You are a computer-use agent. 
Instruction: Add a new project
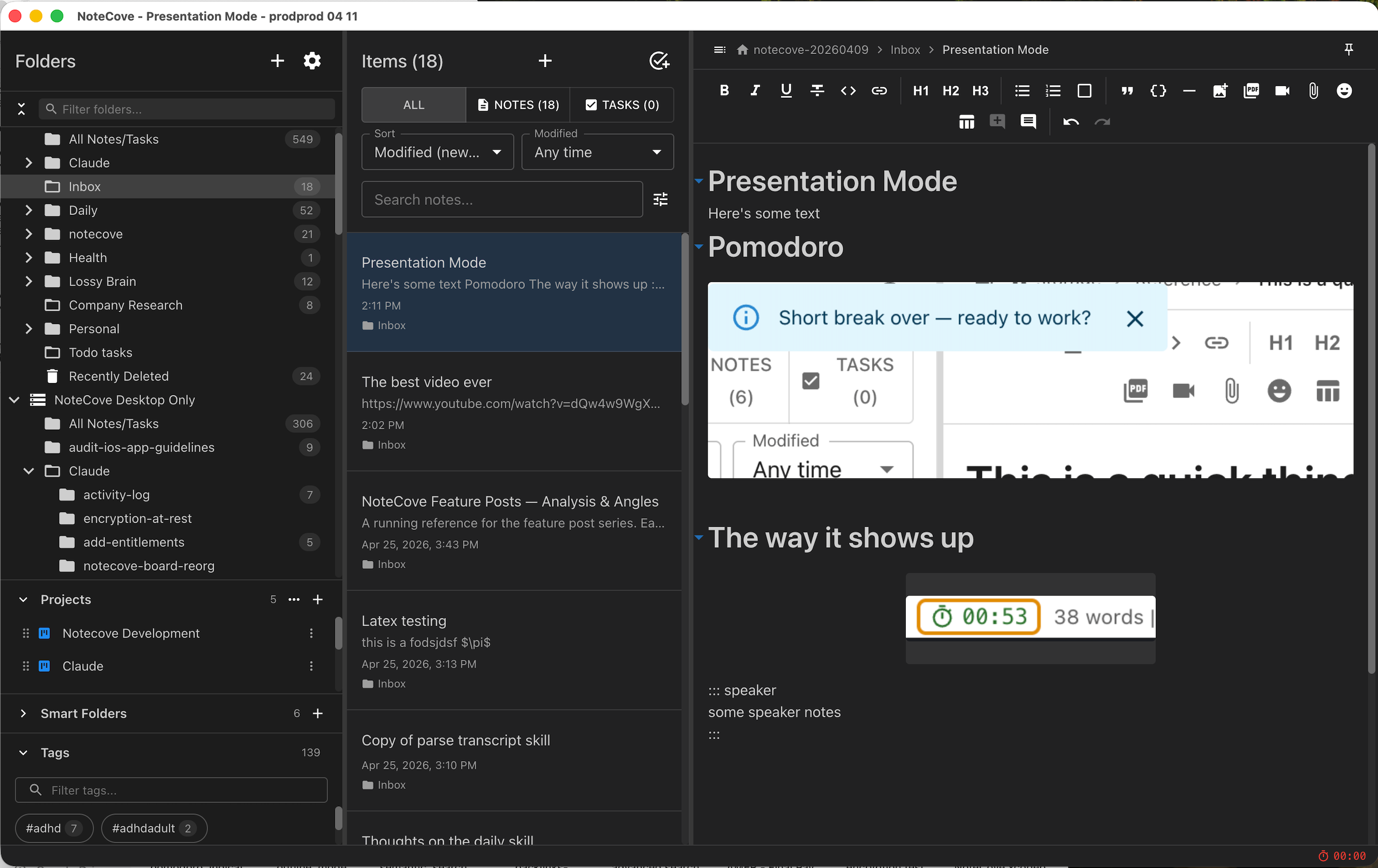(x=317, y=599)
